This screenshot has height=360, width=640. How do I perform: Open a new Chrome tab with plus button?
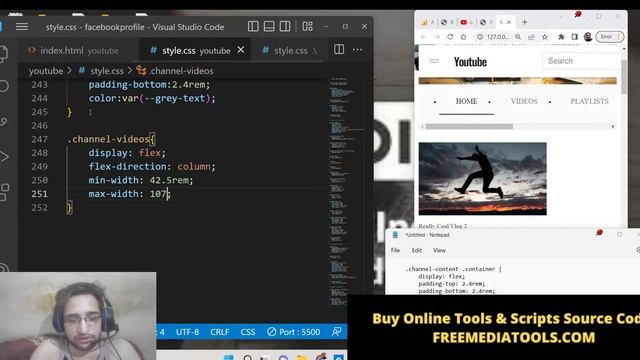tap(524, 22)
